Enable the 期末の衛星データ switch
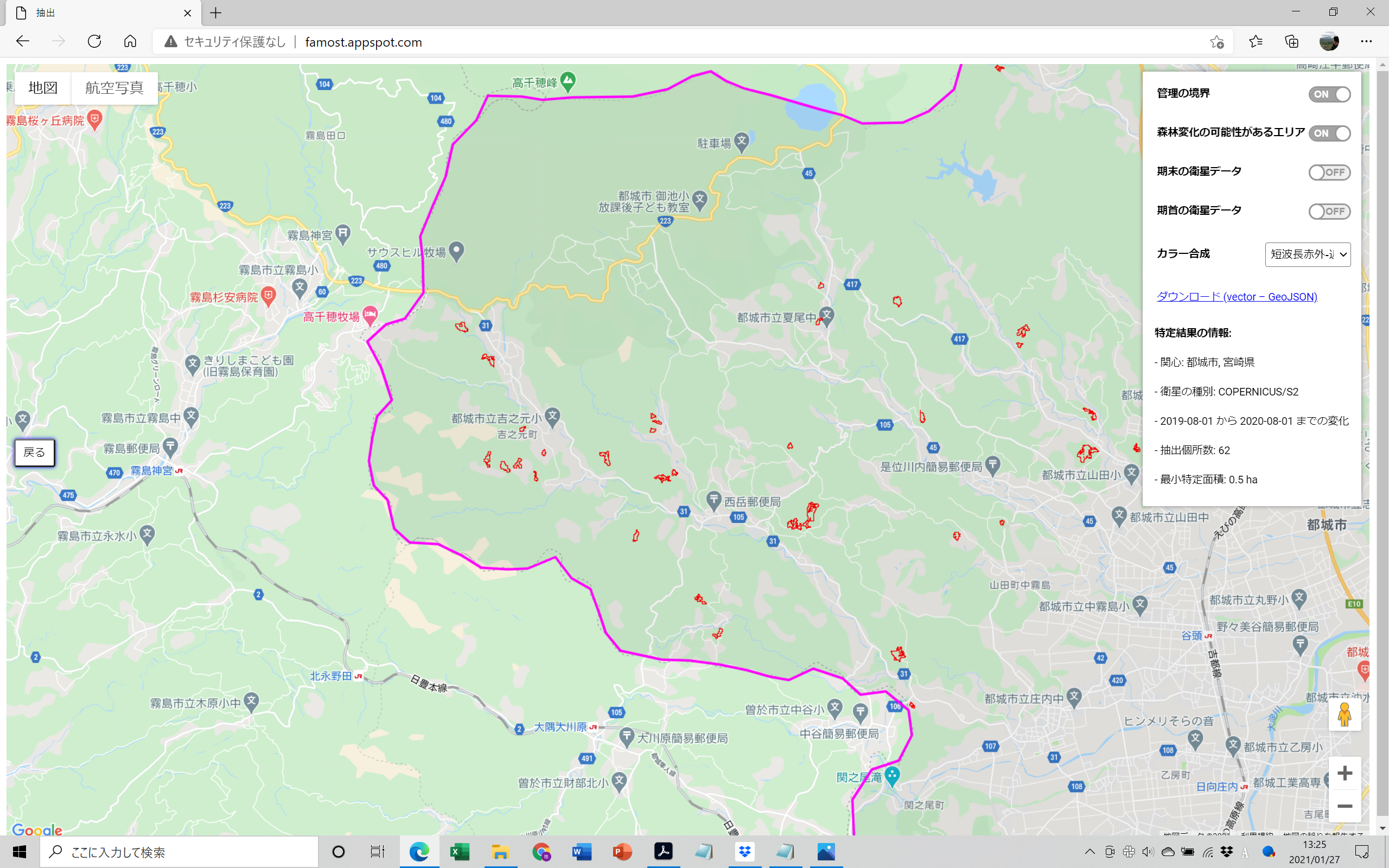This screenshot has width=1389, height=868. pos(1329,172)
